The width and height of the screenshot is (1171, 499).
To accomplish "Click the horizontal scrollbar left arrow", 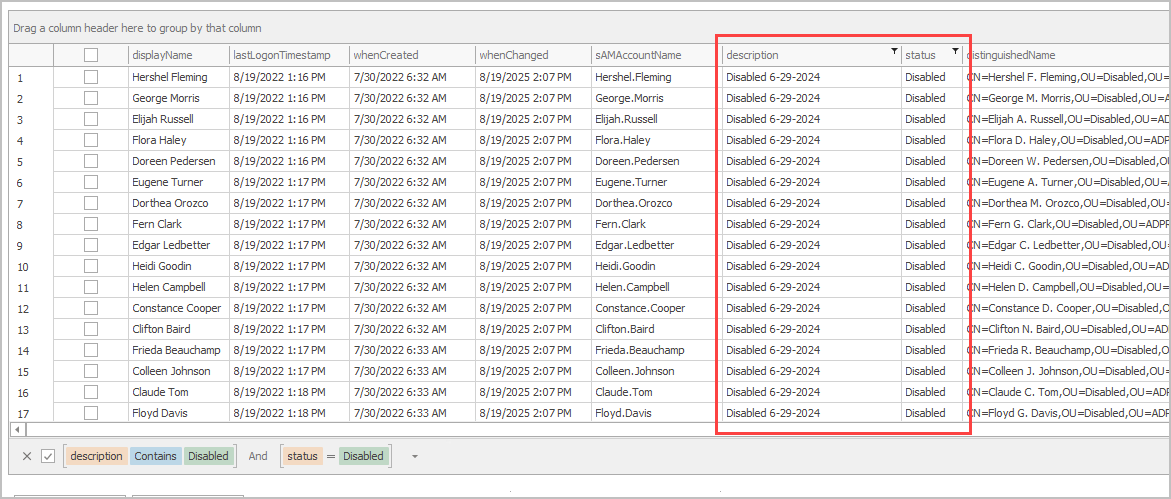I will point(17,429).
